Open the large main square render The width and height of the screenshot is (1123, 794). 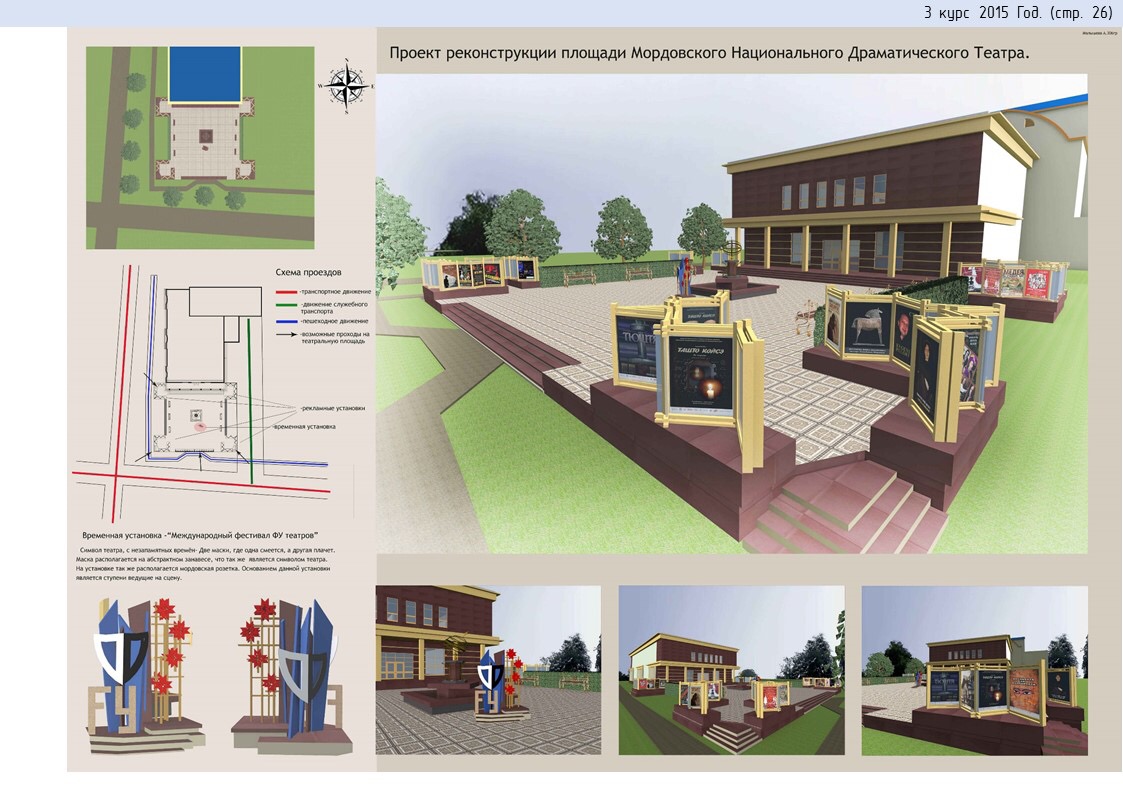(x=731, y=313)
